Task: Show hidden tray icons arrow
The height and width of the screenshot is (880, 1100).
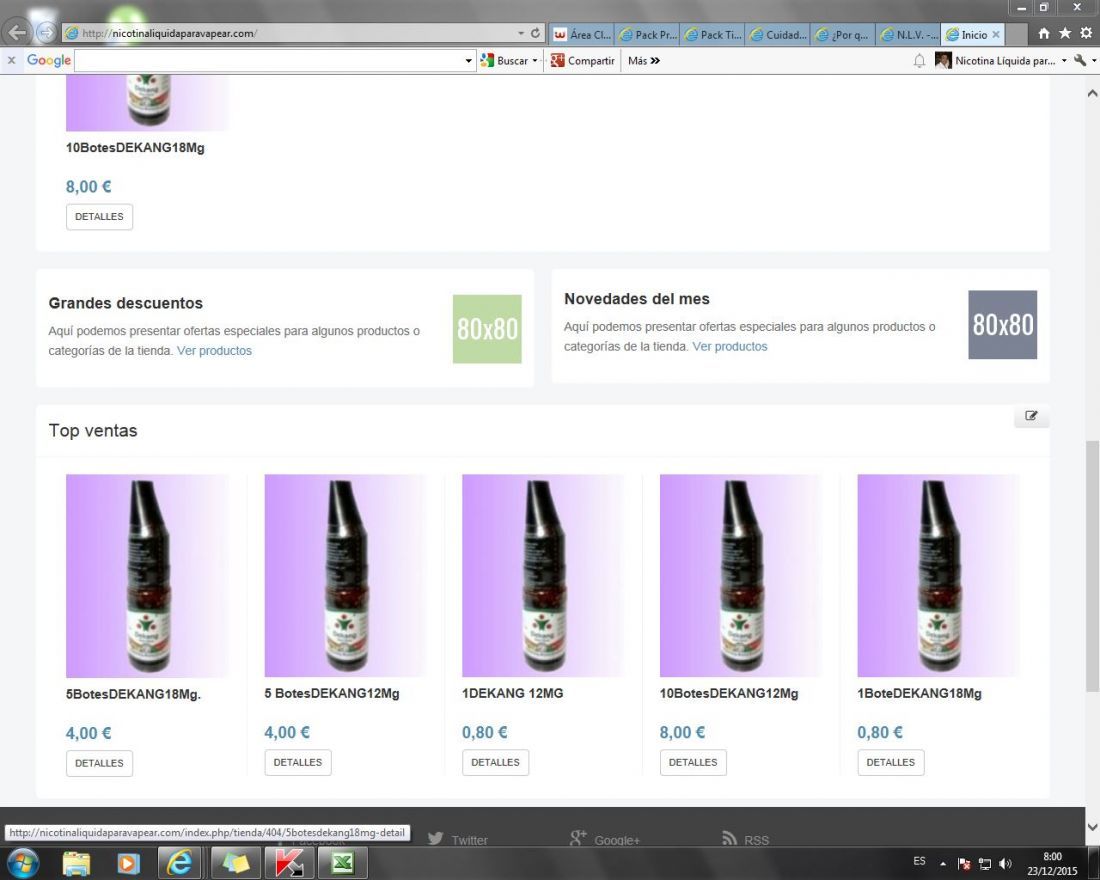Action: pos(943,863)
